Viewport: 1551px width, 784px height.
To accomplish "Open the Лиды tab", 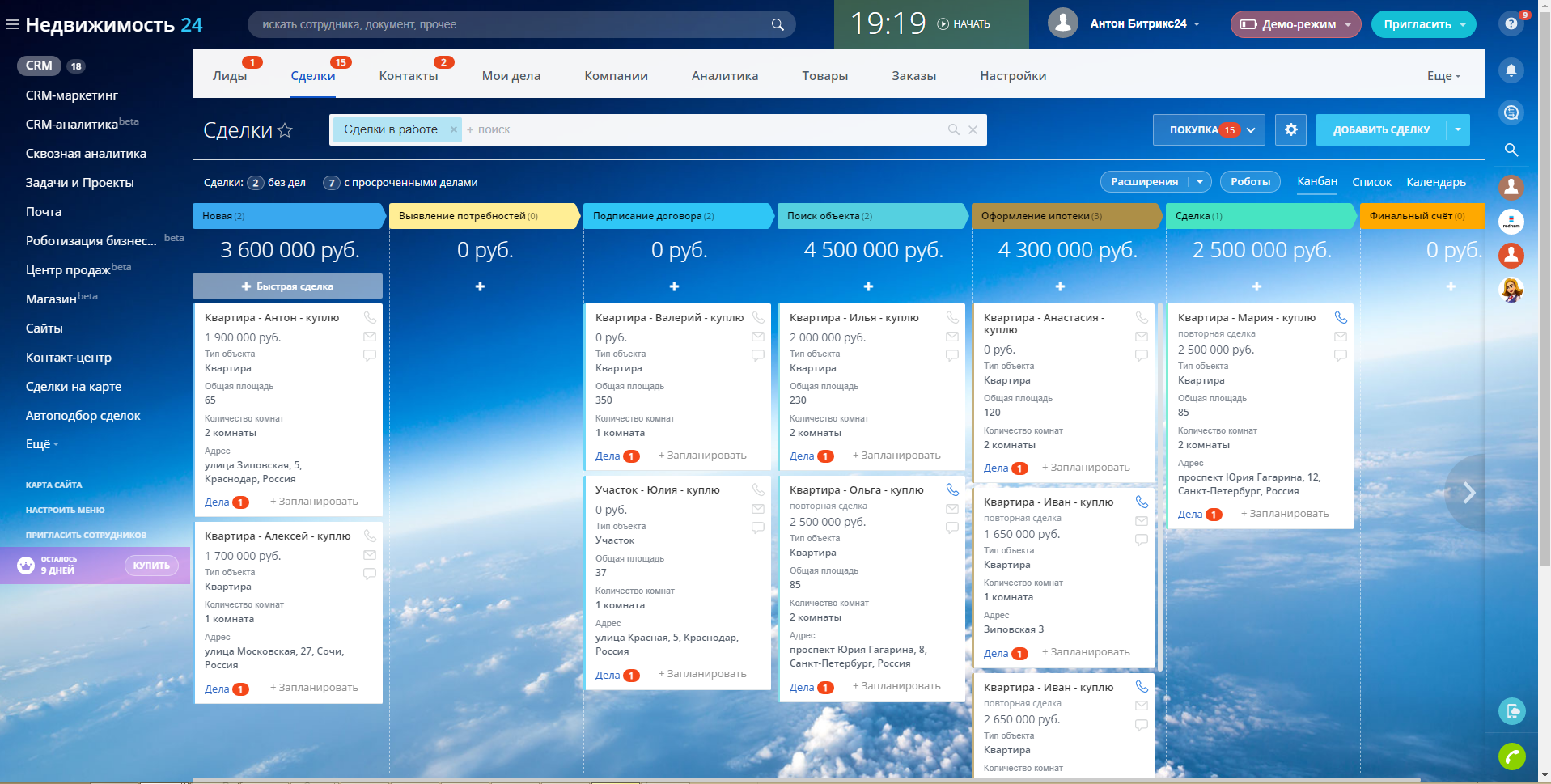I will pos(230,76).
